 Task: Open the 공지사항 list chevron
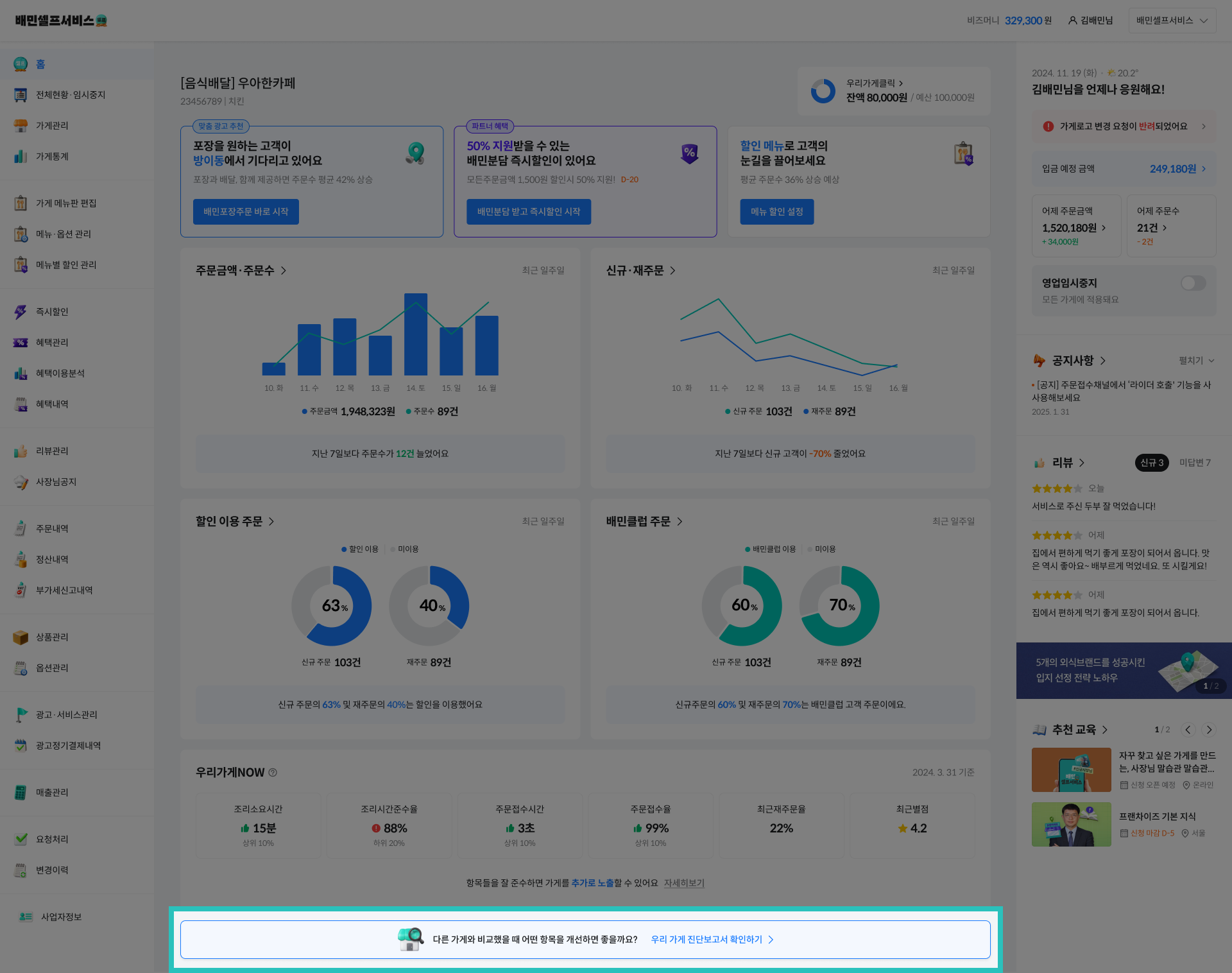[1103, 361]
